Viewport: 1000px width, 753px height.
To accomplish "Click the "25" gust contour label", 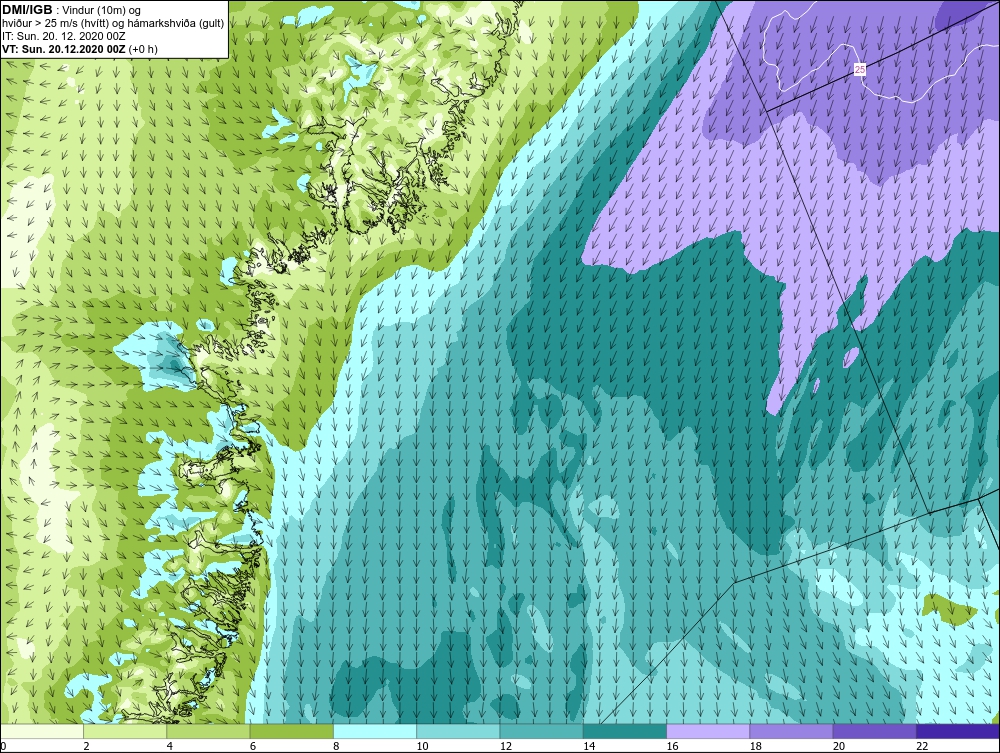I will (860, 69).
